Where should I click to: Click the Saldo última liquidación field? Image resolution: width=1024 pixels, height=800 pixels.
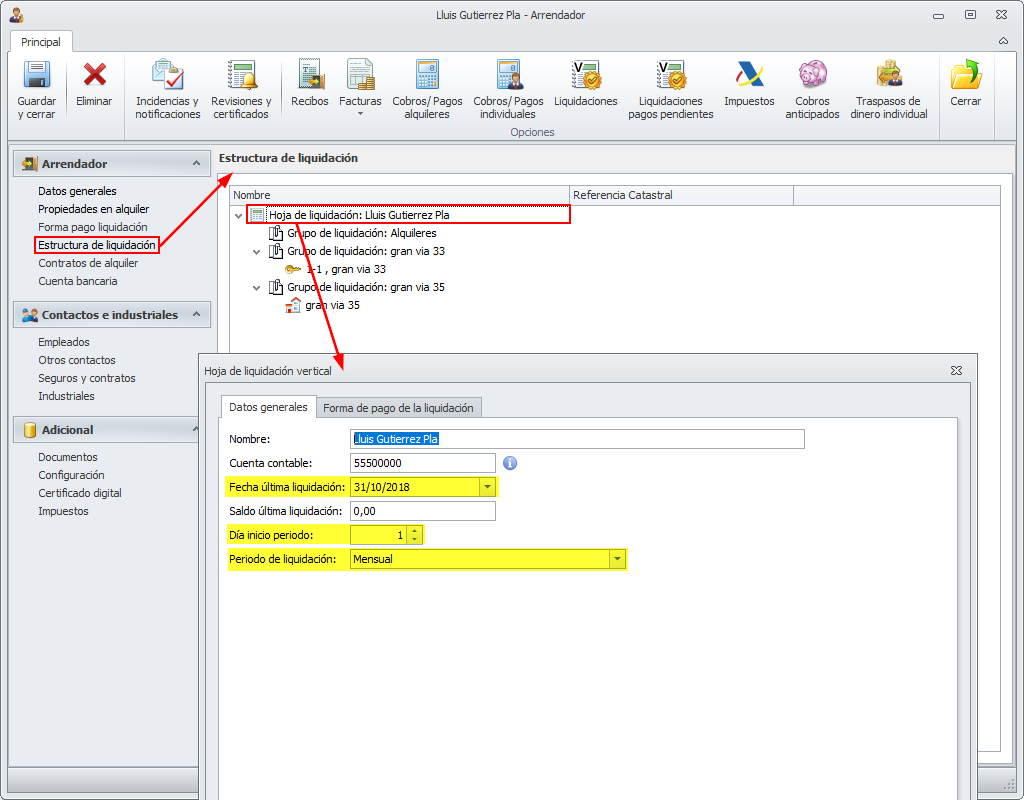point(423,511)
